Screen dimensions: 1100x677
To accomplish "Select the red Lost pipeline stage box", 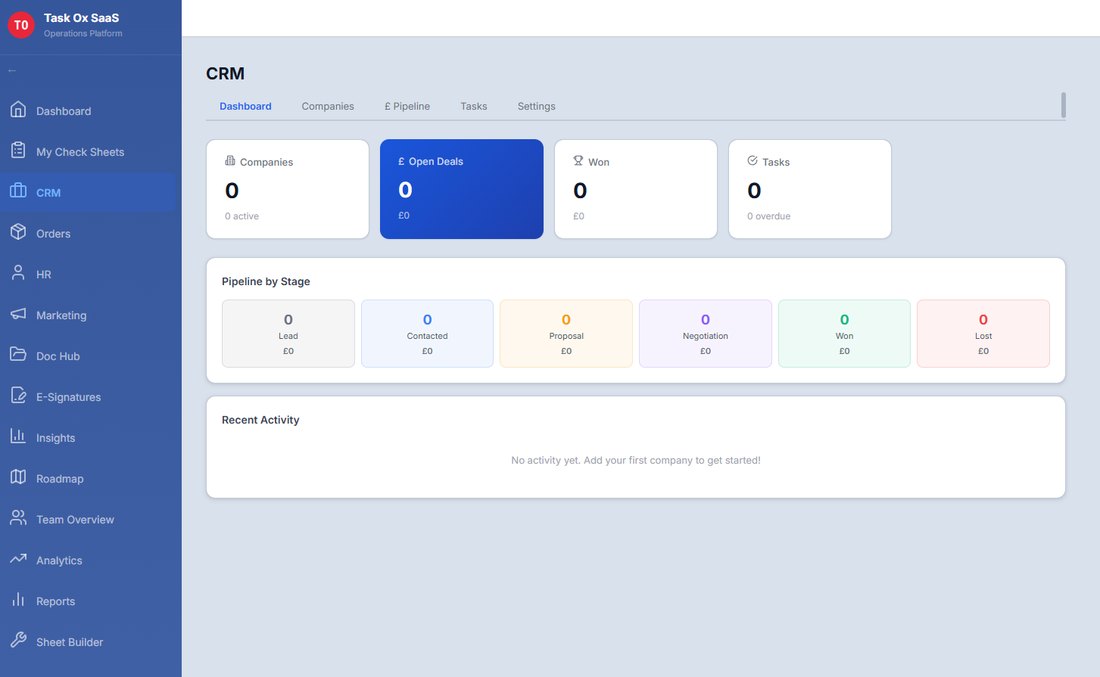I will (x=984, y=333).
